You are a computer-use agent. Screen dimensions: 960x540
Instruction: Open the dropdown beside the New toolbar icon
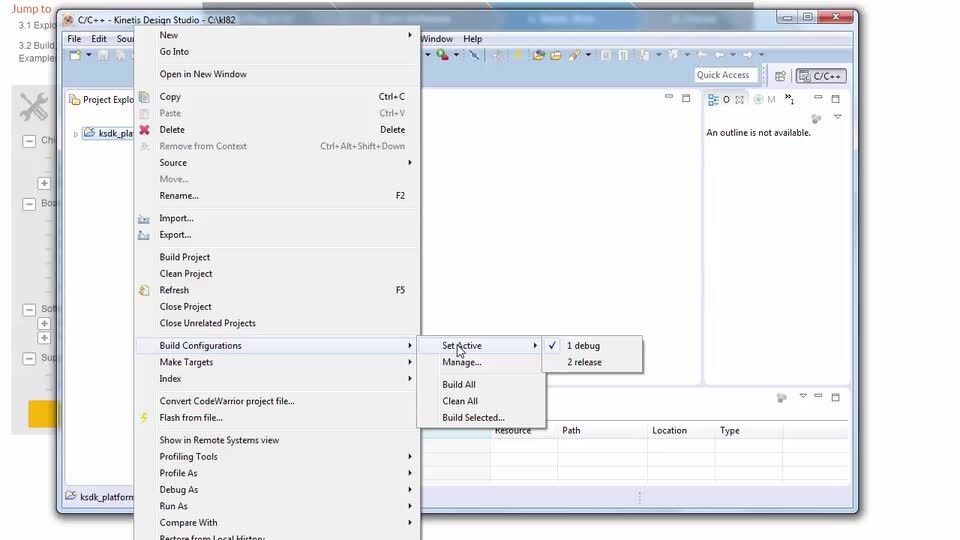[x=89, y=55]
